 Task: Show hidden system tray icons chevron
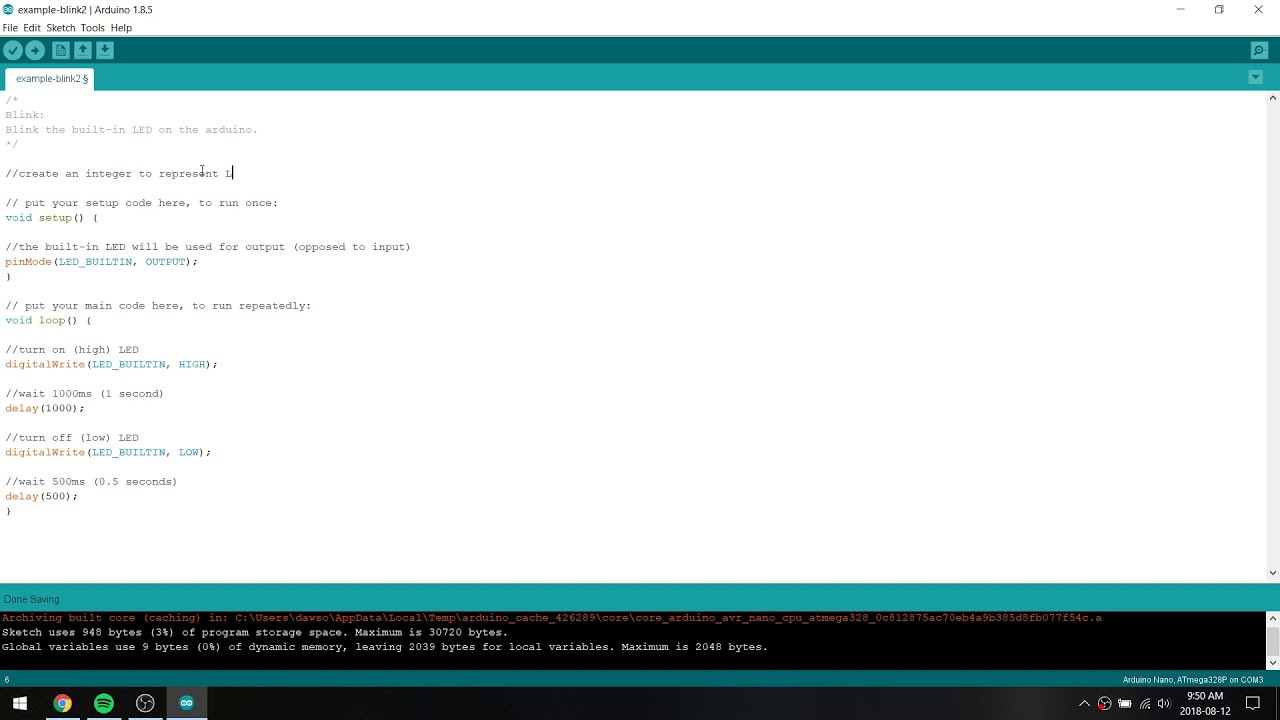[x=1084, y=704]
